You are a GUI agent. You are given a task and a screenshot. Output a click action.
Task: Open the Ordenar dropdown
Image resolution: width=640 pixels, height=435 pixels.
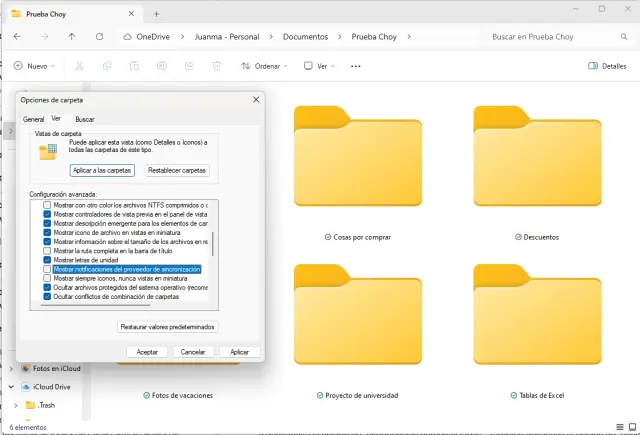[x=265, y=66]
